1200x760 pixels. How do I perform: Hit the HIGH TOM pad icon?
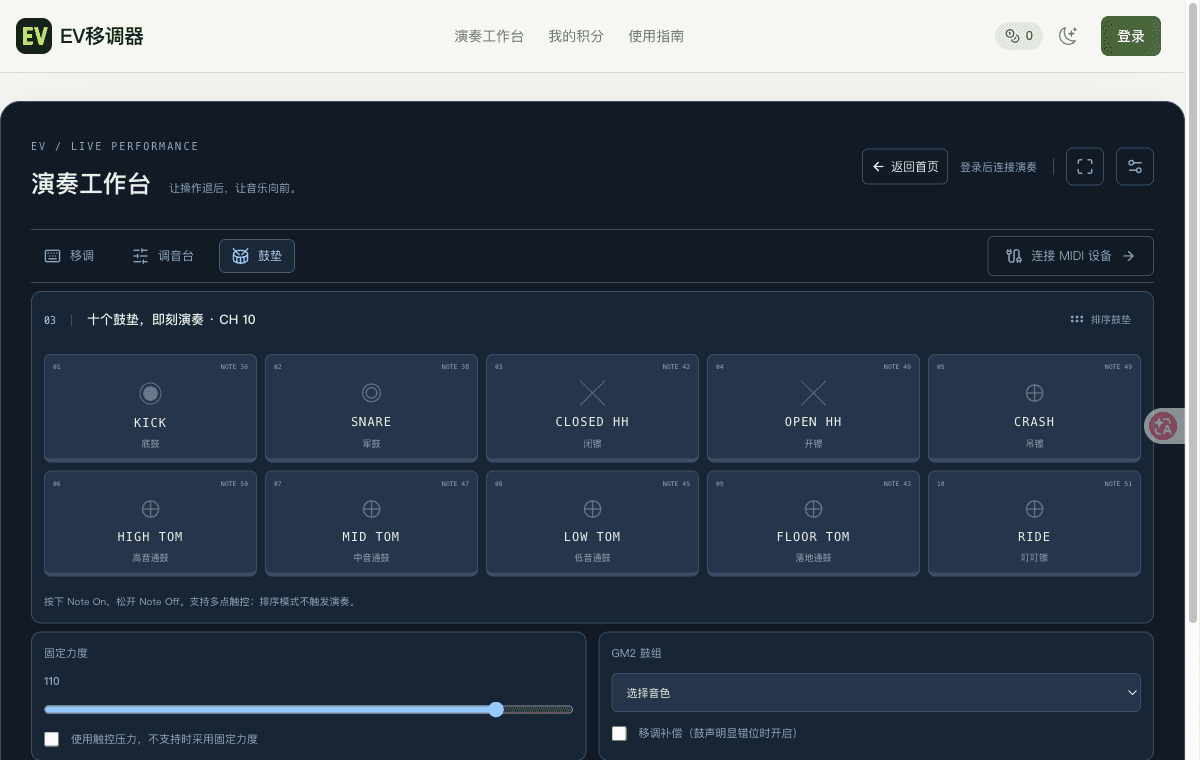tap(150, 509)
